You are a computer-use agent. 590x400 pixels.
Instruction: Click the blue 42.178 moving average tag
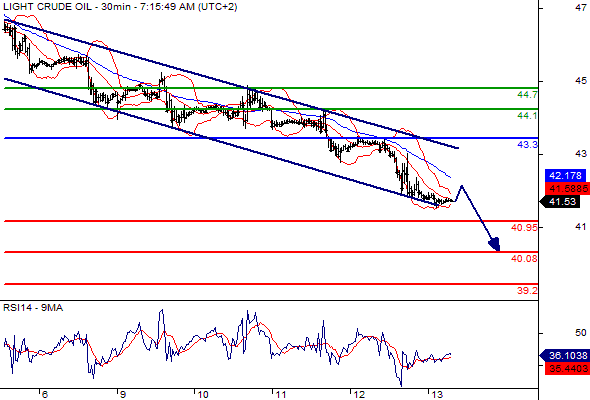coord(566,176)
